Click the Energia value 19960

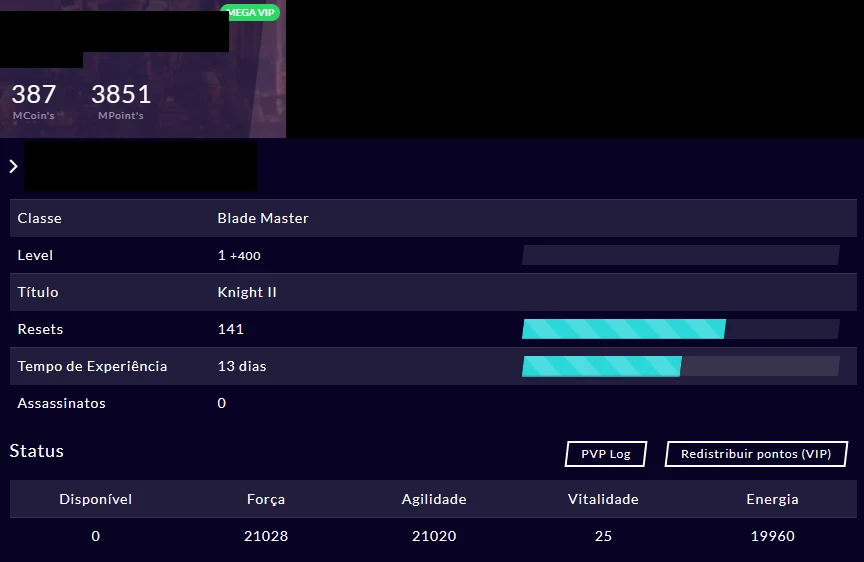[772, 536]
